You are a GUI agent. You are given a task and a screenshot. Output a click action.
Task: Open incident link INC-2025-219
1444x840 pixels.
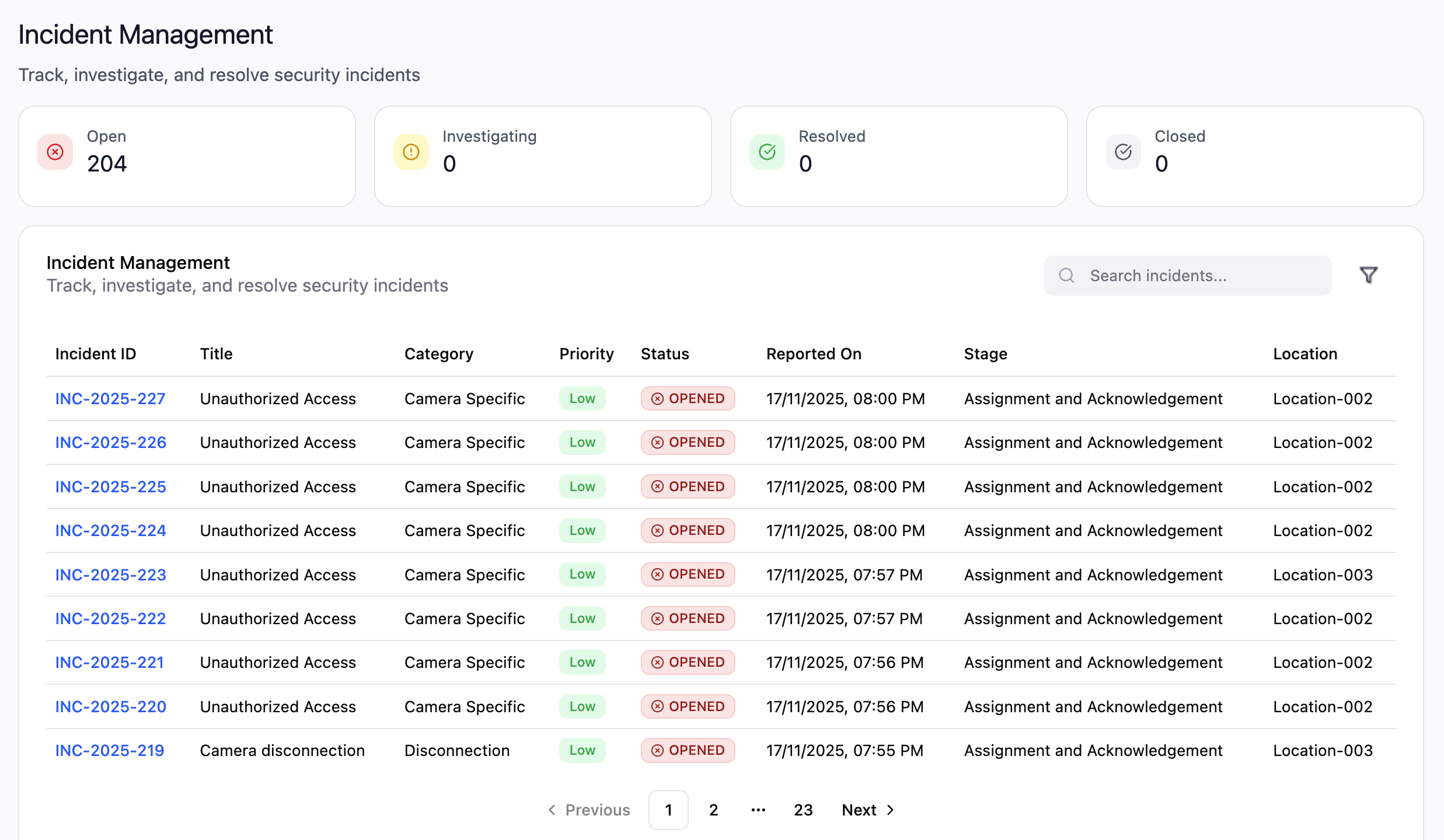(109, 750)
